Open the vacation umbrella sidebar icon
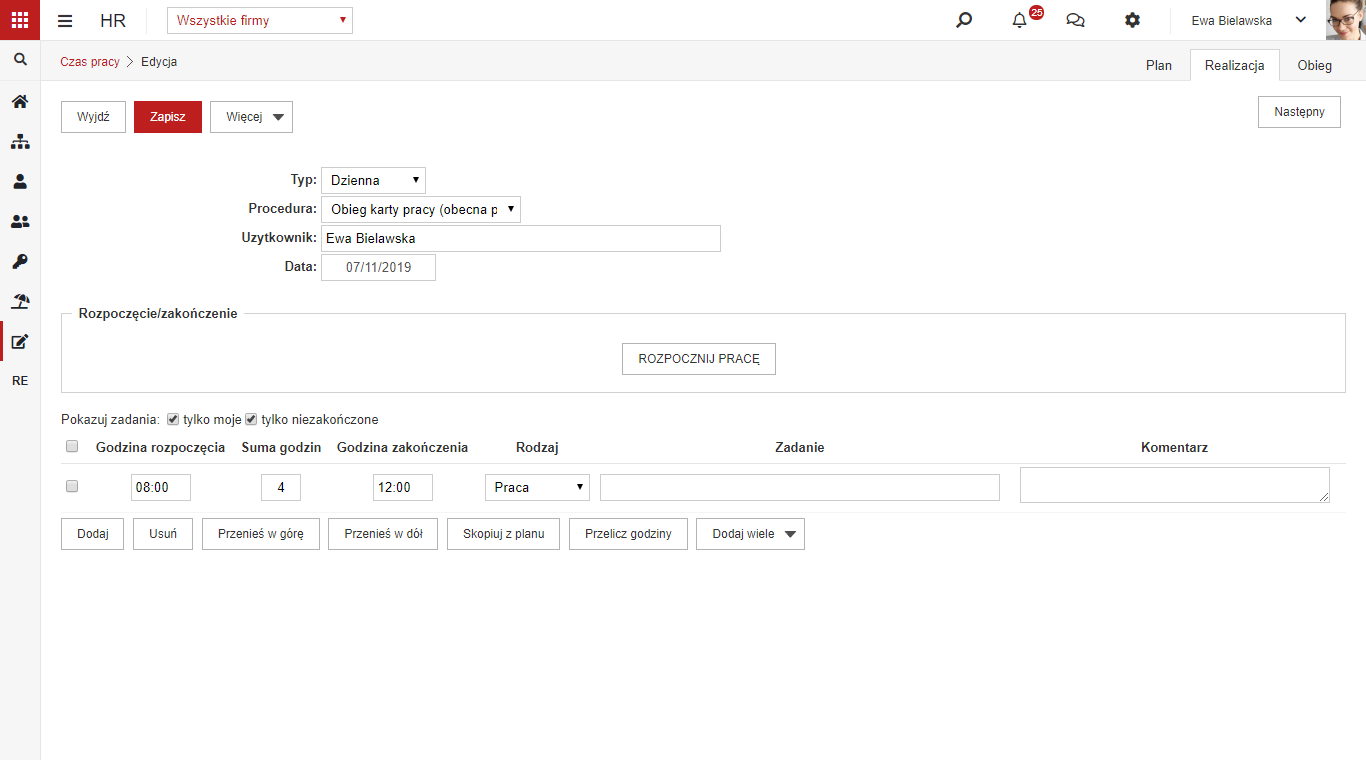 20,301
